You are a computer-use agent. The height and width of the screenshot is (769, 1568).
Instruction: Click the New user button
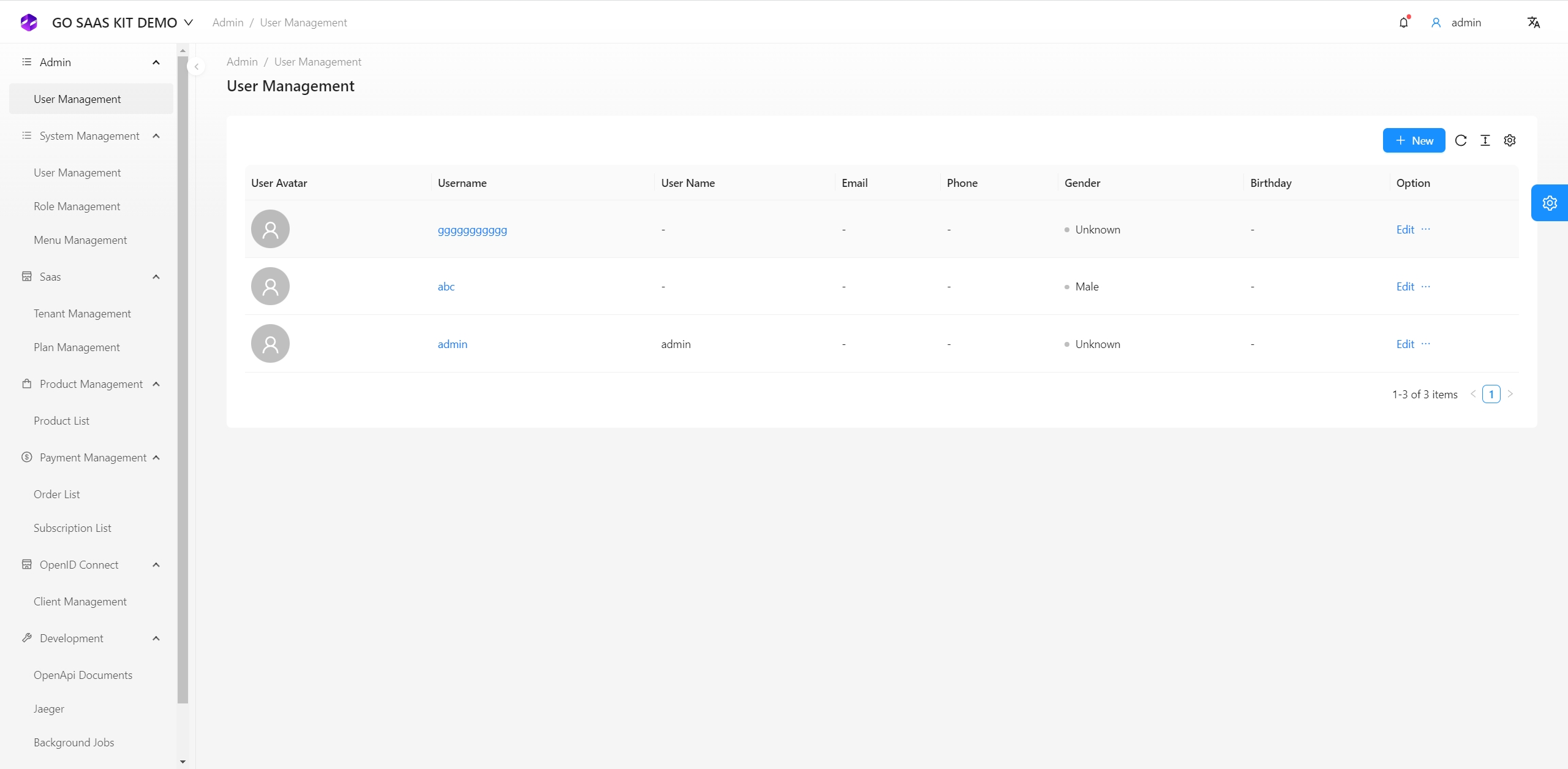click(1414, 140)
